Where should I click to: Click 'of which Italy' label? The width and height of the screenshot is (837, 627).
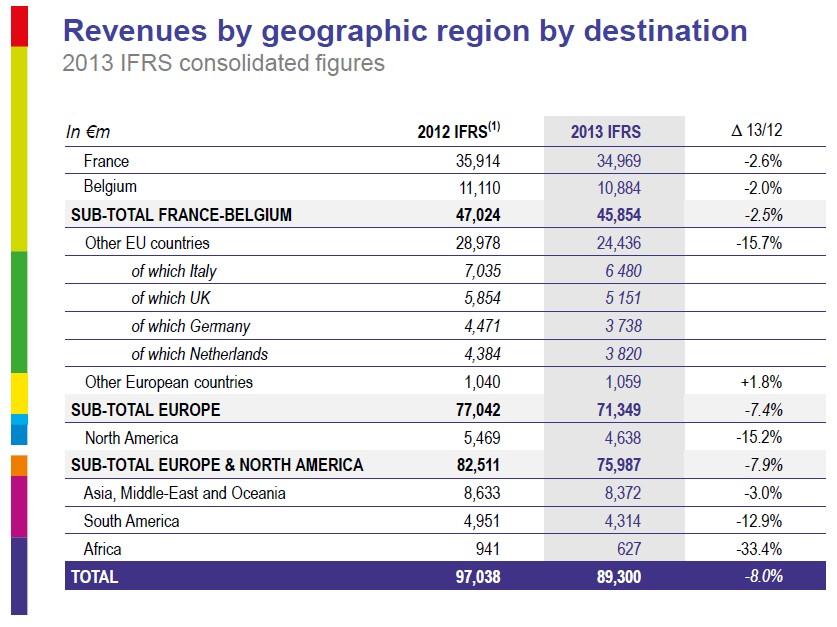[174, 272]
